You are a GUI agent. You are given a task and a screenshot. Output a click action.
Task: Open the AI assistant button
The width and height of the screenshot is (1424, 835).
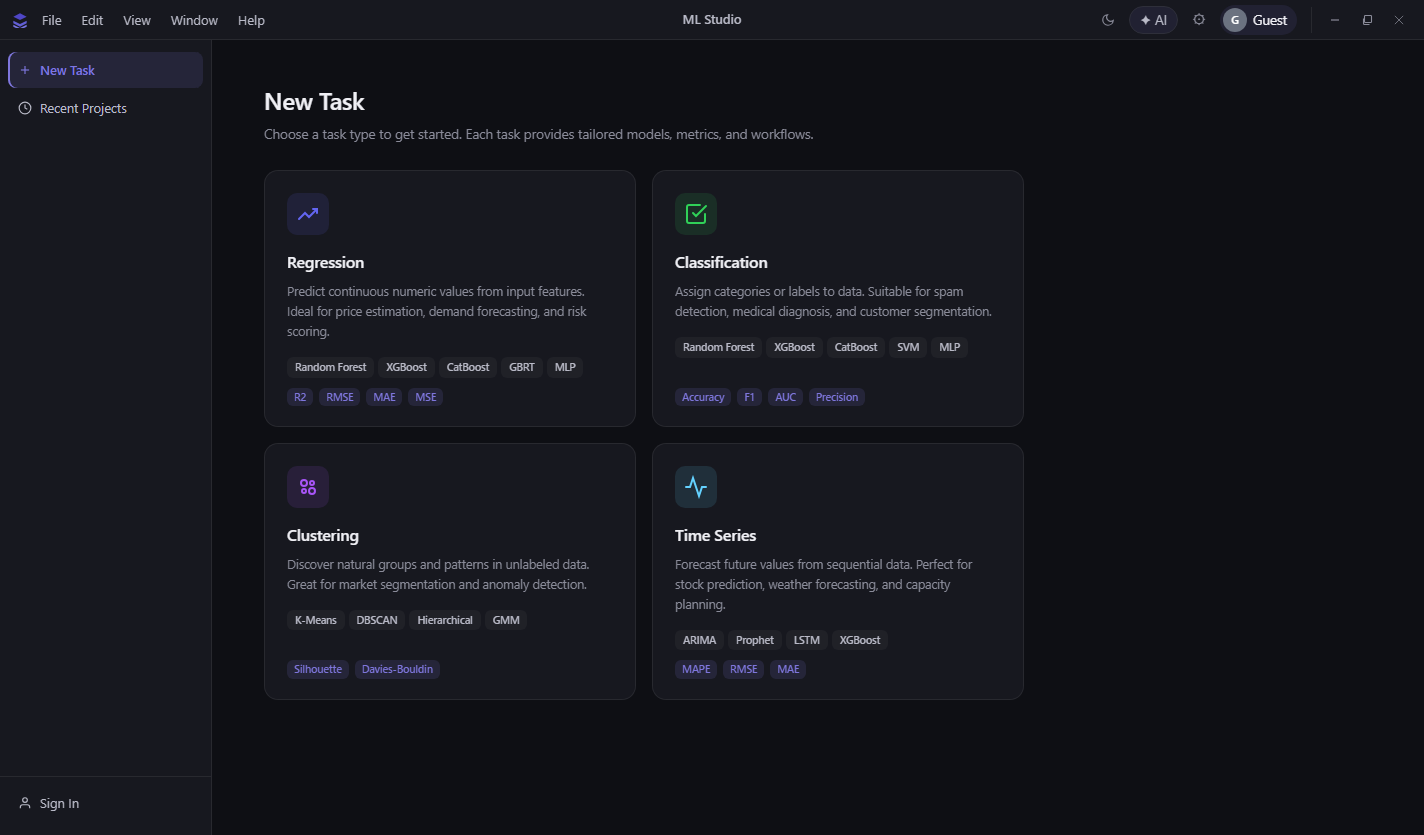click(1153, 20)
